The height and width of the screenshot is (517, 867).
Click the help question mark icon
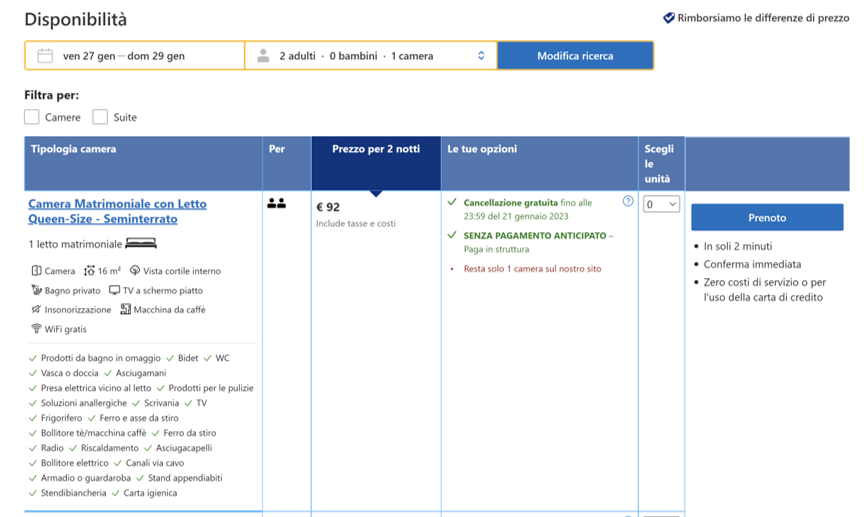(x=628, y=201)
